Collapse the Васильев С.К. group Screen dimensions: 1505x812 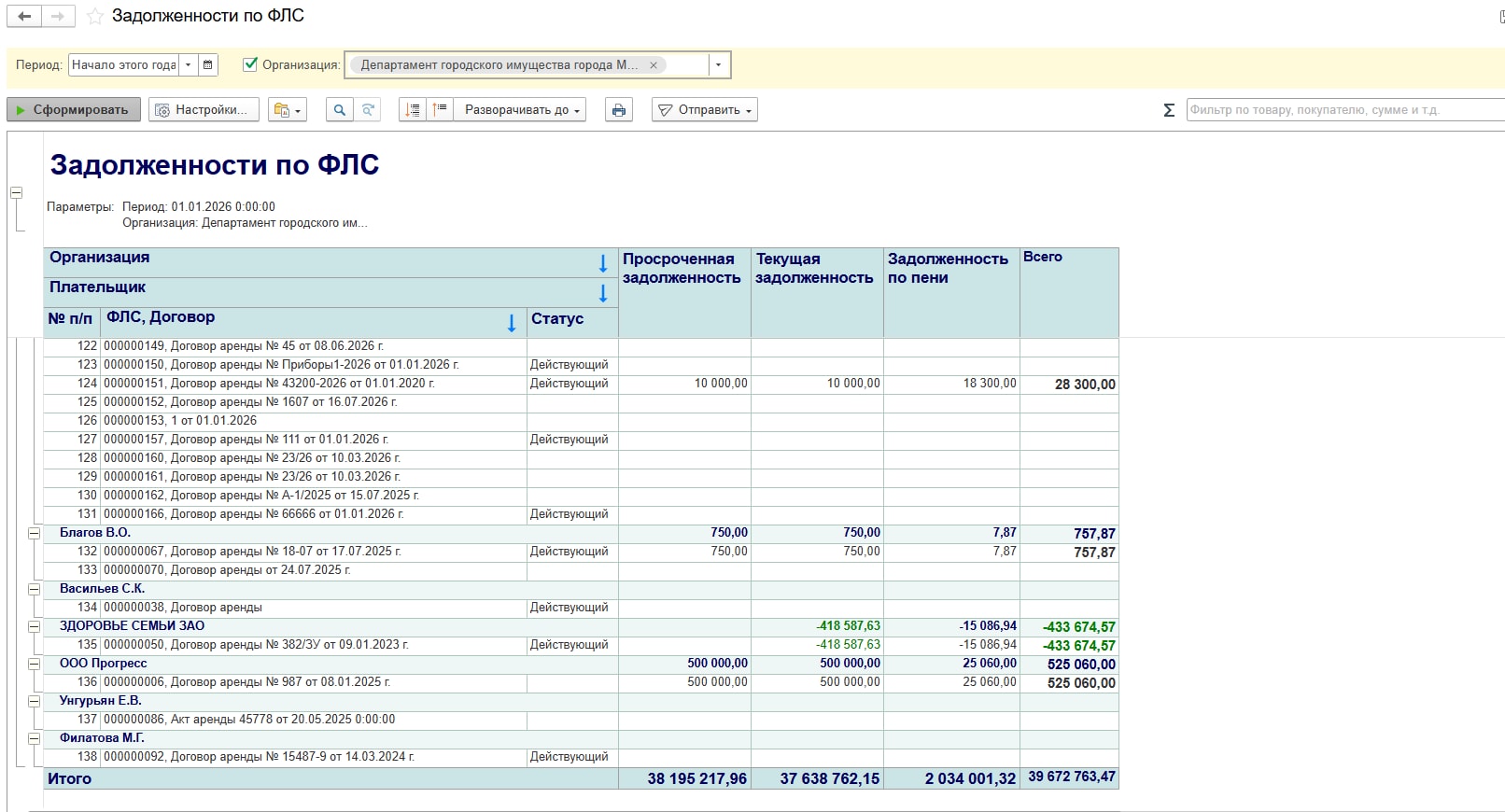[34, 590]
